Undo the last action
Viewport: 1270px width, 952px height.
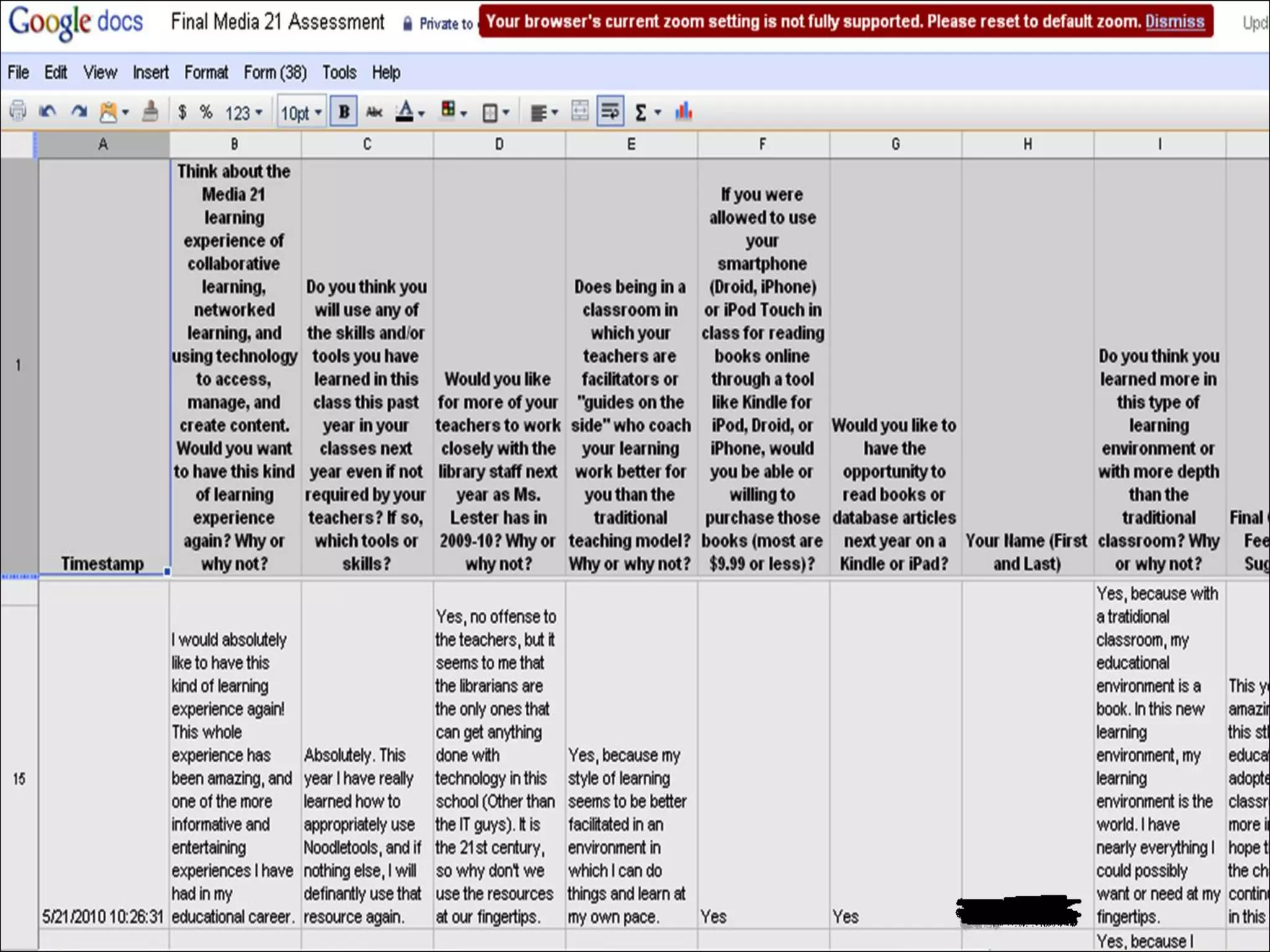pyautogui.click(x=48, y=112)
